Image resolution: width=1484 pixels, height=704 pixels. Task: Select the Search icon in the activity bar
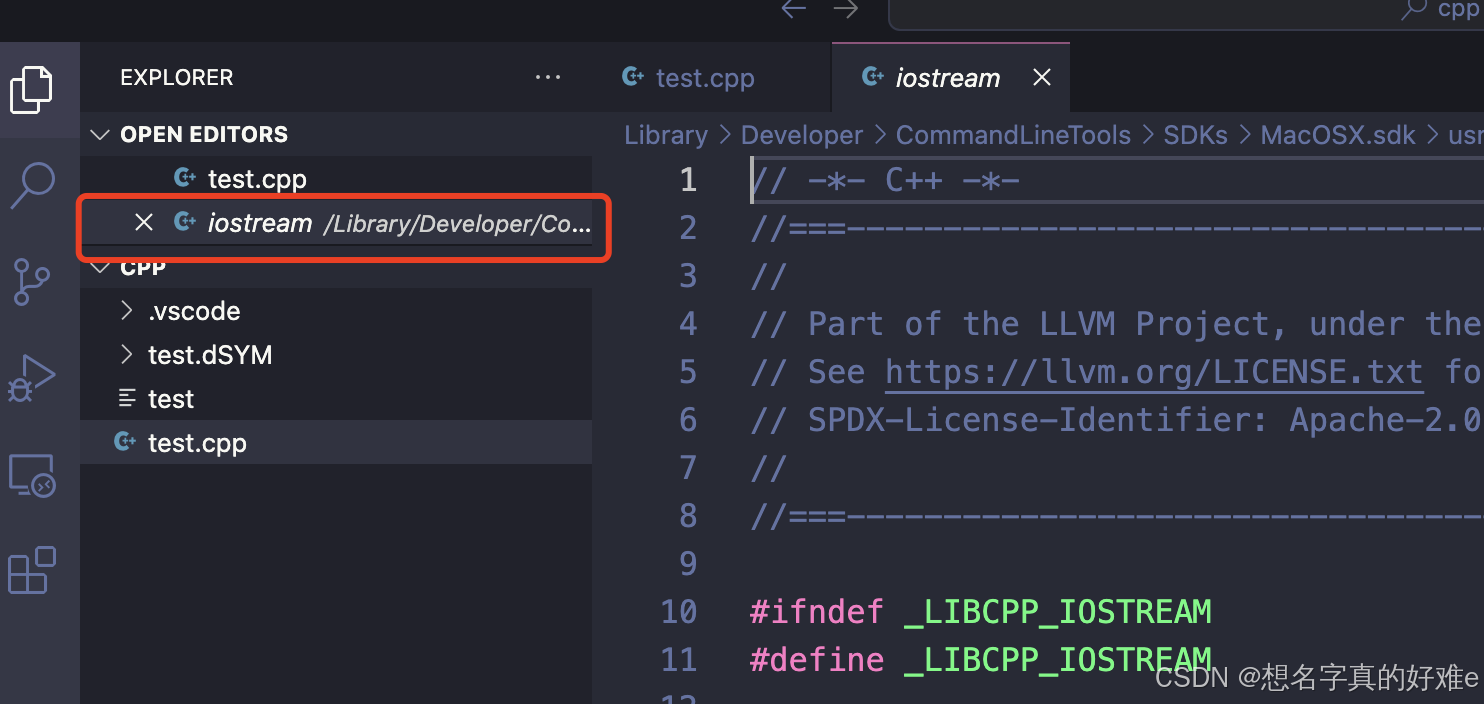click(x=33, y=184)
